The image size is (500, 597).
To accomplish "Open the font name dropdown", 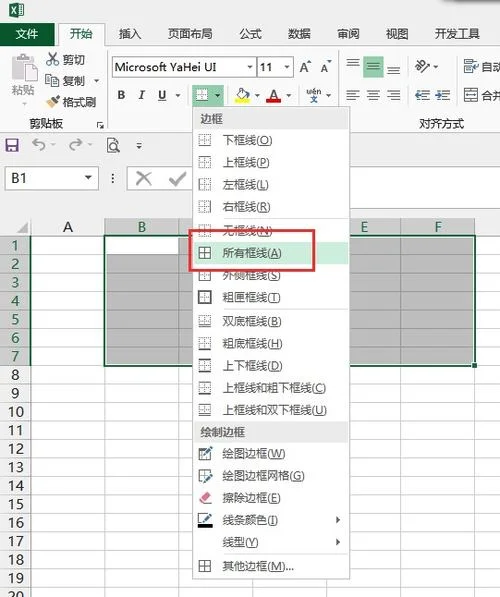I will pyautogui.click(x=250, y=67).
